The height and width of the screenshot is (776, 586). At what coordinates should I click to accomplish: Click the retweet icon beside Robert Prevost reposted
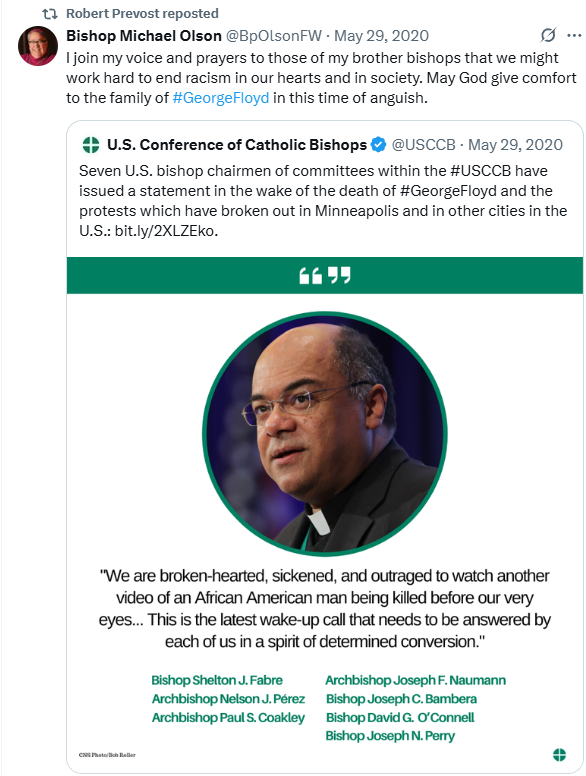coord(50,14)
